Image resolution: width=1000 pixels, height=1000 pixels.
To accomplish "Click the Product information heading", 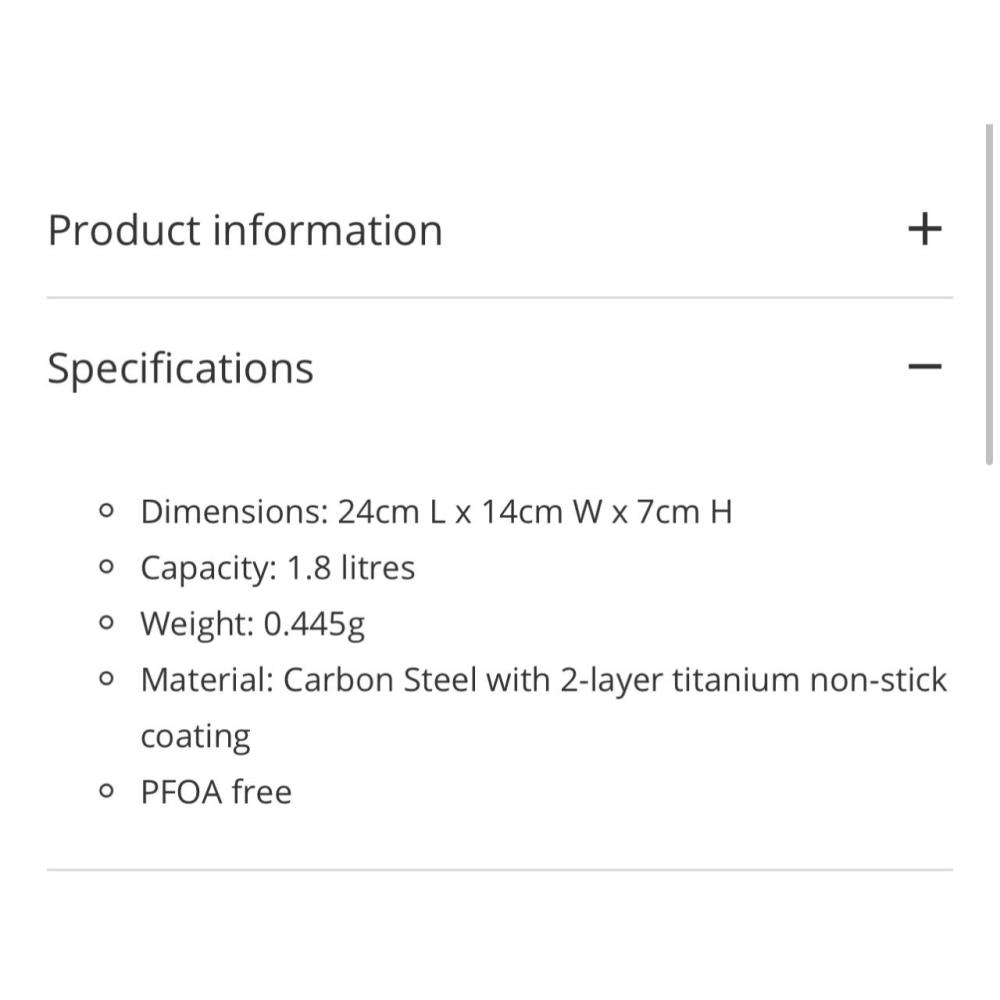I will pyautogui.click(x=245, y=230).
